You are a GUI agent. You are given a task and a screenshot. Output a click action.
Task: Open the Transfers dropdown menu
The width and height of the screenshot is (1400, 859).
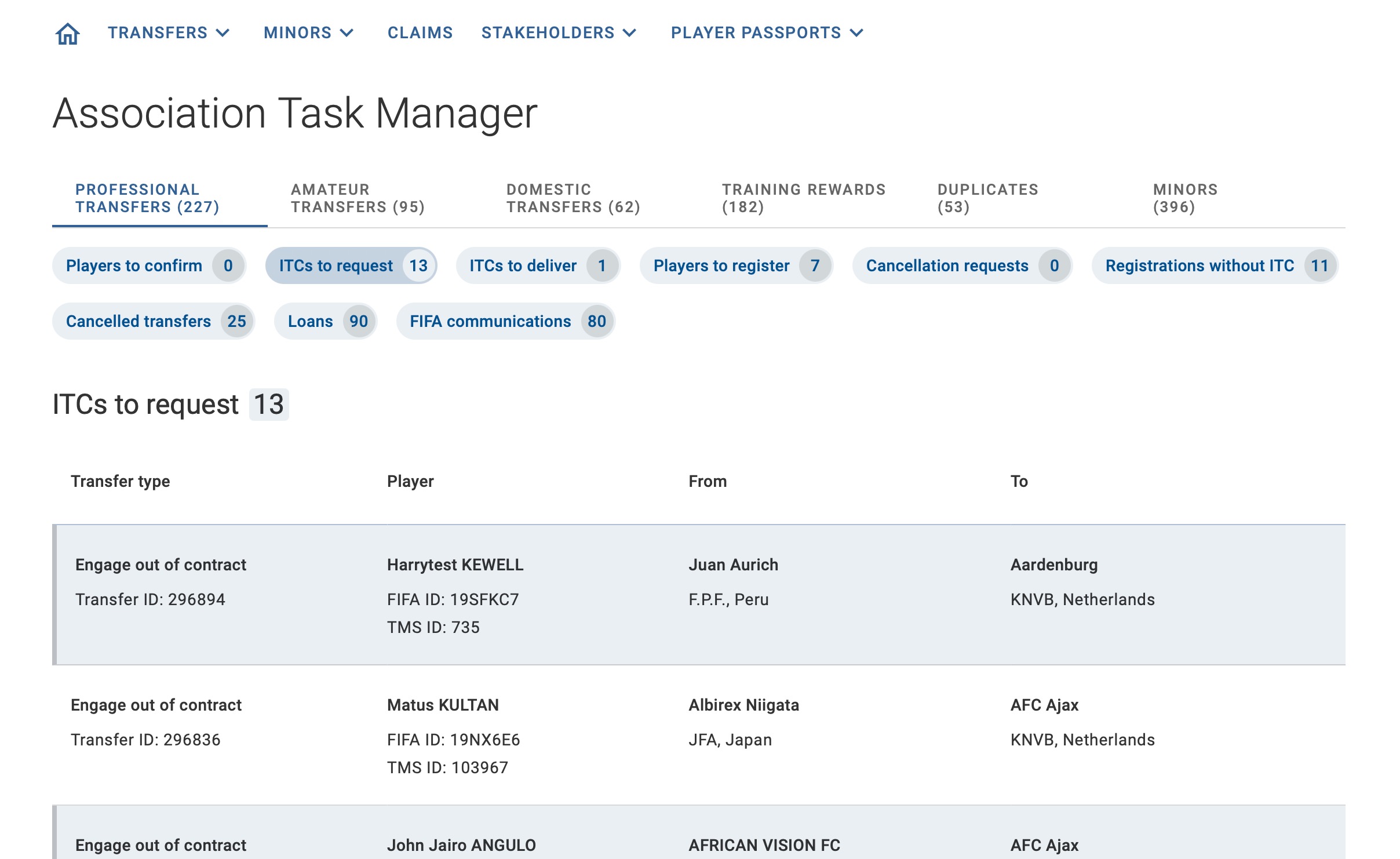[x=169, y=33]
